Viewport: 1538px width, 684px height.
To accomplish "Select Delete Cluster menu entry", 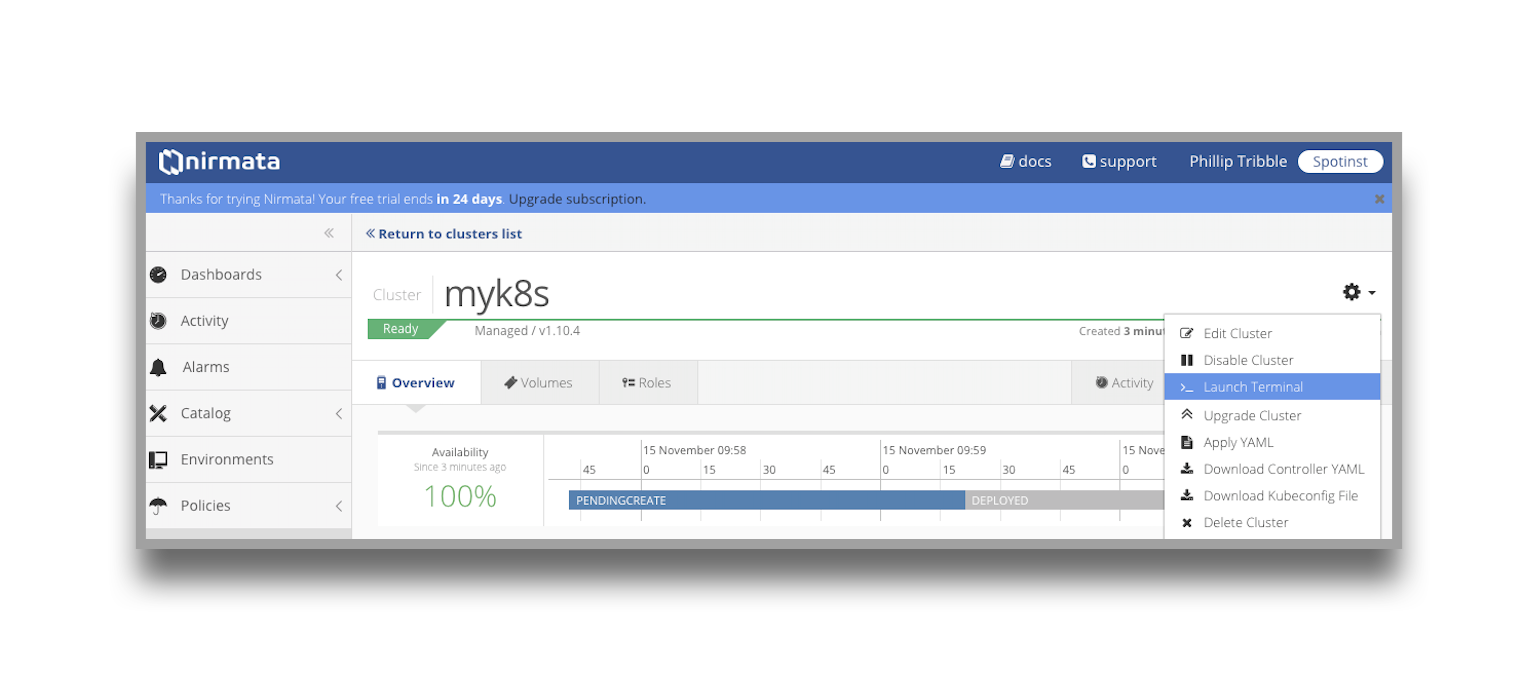I will click(x=1245, y=523).
